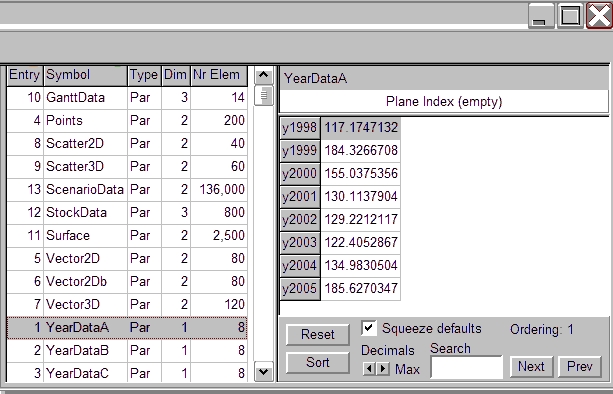613x394 pixels.
Task: Select the value 184.3266708
Action: coord(360,151)
